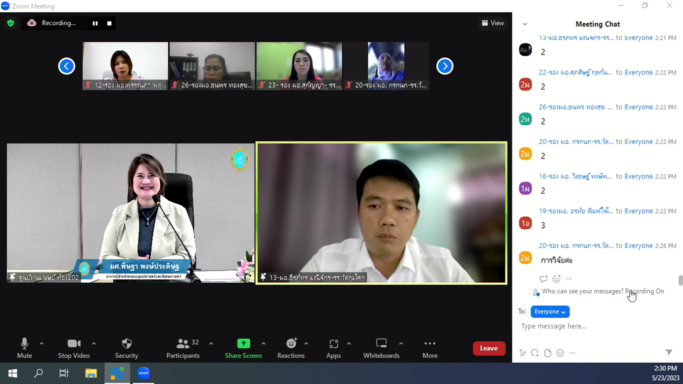
Task: Open File Explorer from the taskbar
Action: 91,373
